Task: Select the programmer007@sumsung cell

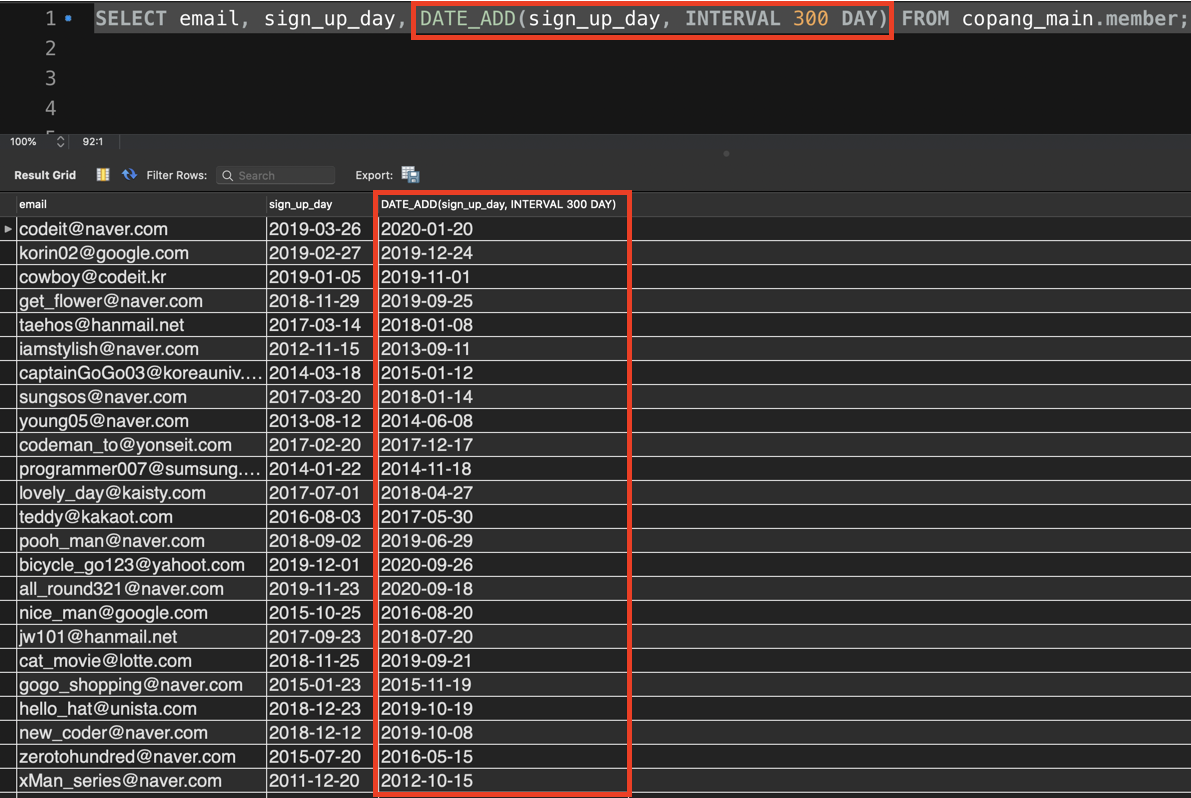Action: 141,469
